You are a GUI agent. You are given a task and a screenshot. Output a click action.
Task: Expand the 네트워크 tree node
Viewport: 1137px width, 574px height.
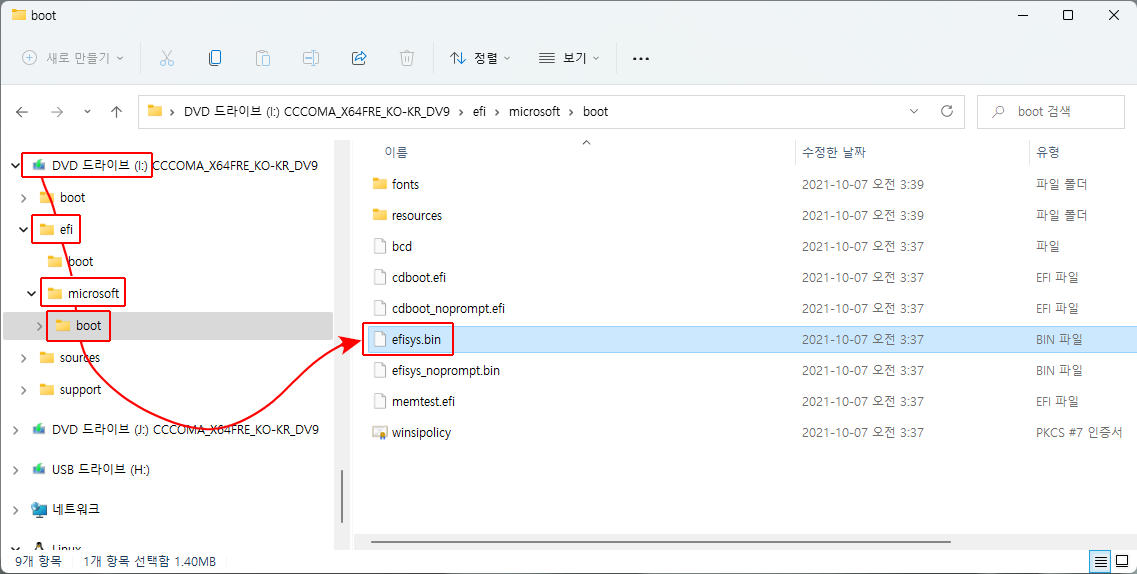[16, 509]
